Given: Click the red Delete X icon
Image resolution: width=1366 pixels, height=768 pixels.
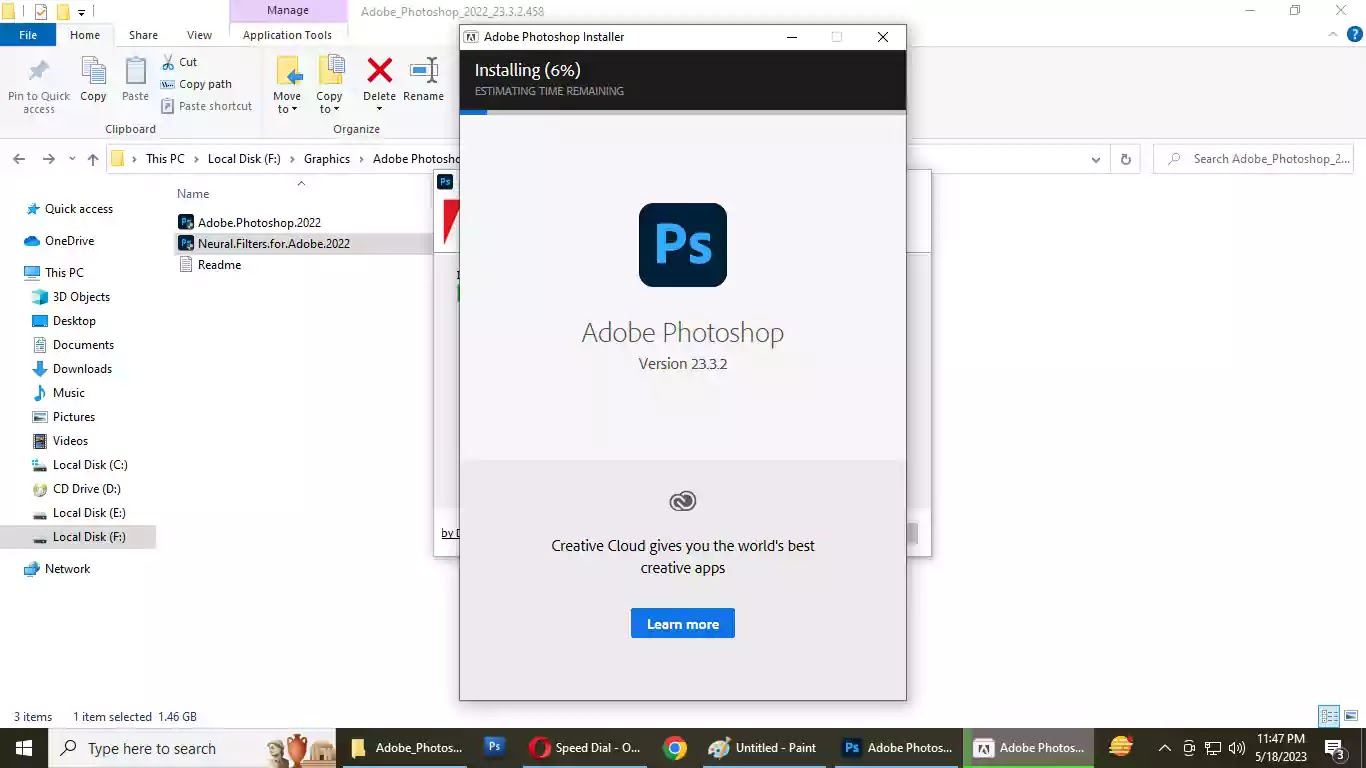Looking at the screenshot, I should pos(380,70).
